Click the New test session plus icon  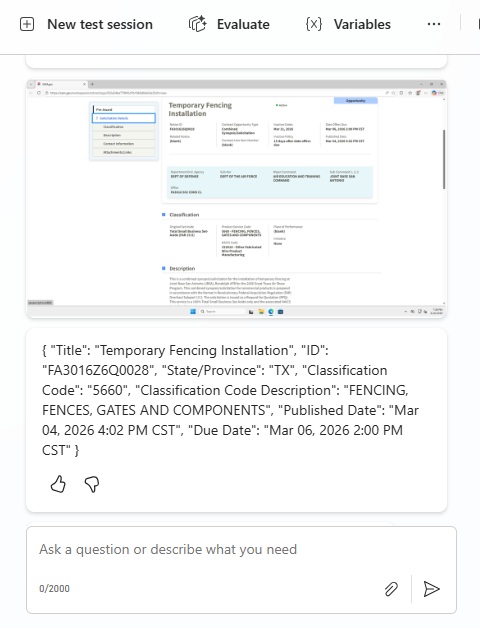[x=27, y=24]
